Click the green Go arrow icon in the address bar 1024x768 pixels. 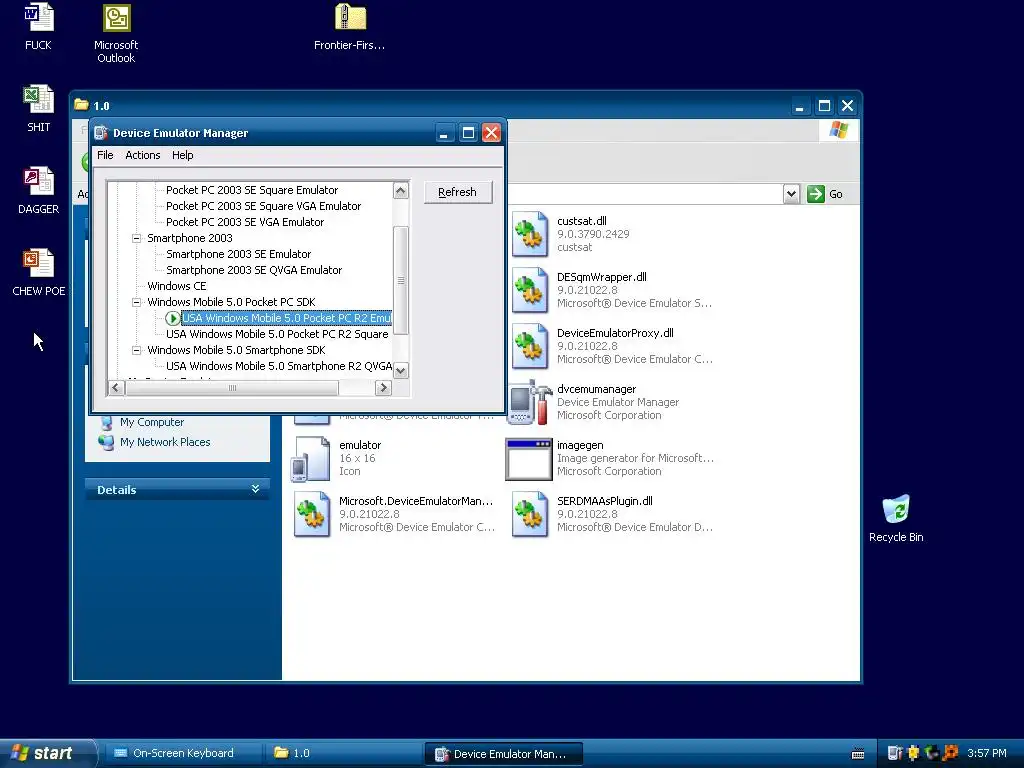[816, 194]
